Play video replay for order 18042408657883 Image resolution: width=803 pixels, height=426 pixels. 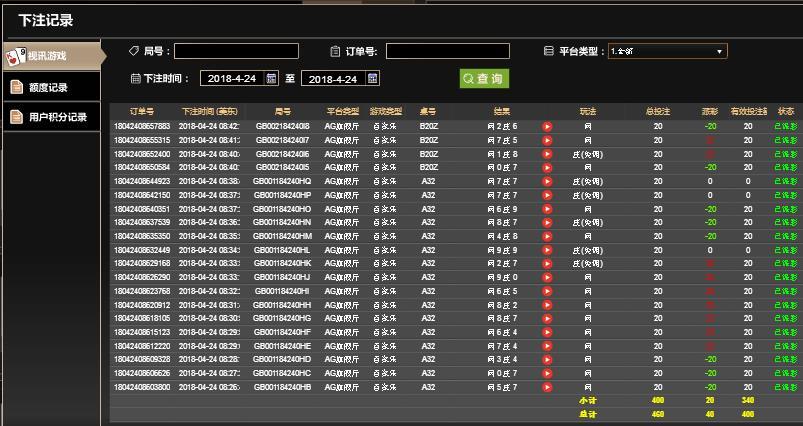(547, 126)
